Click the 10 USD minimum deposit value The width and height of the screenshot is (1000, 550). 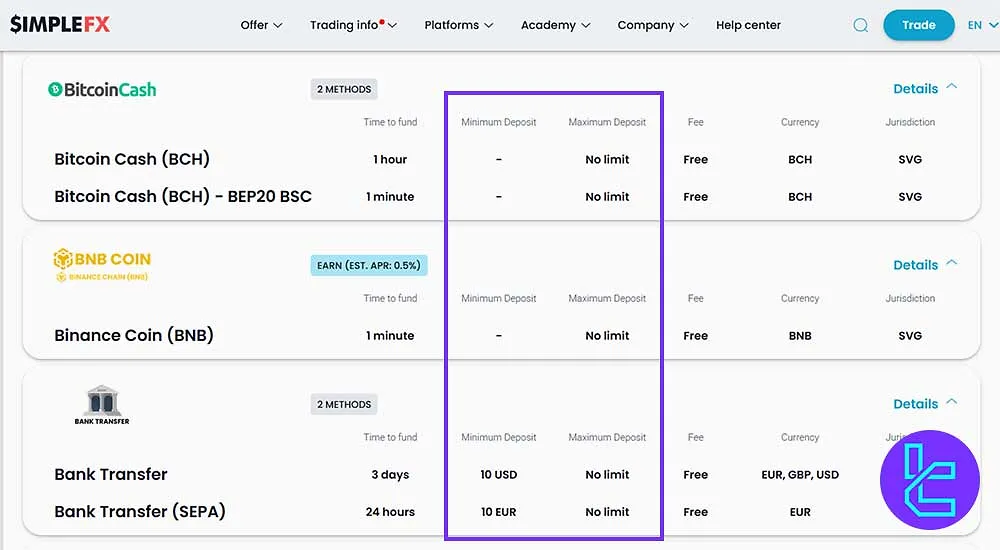499,475
